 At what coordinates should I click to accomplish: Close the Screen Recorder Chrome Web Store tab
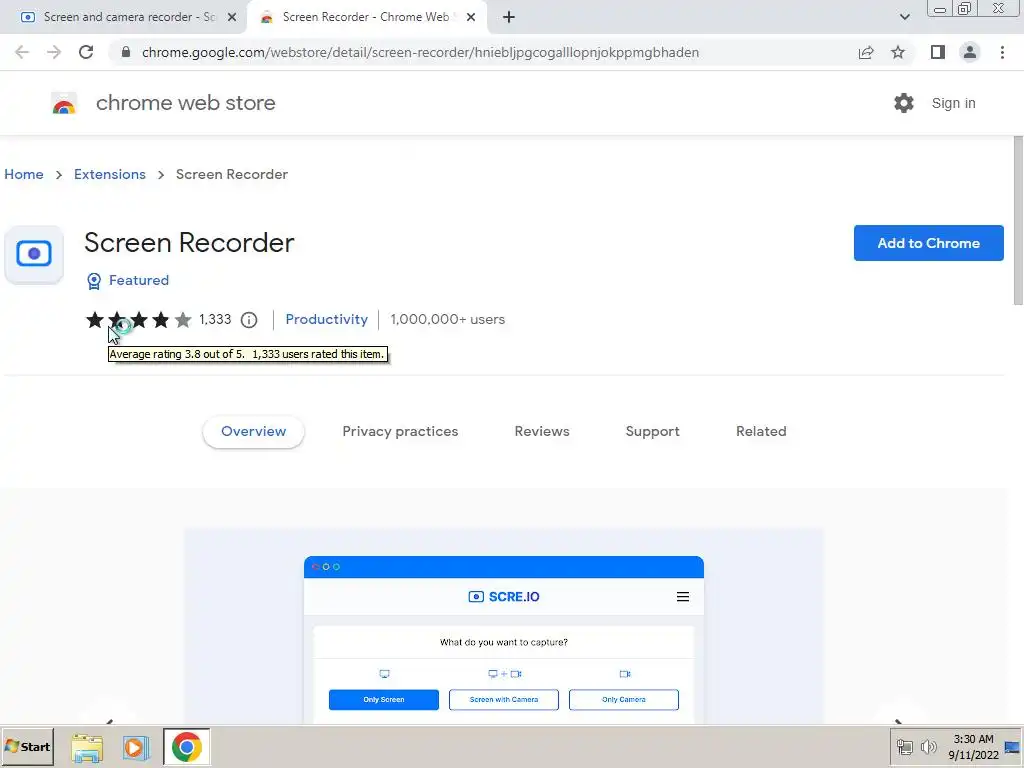(471, 18)
